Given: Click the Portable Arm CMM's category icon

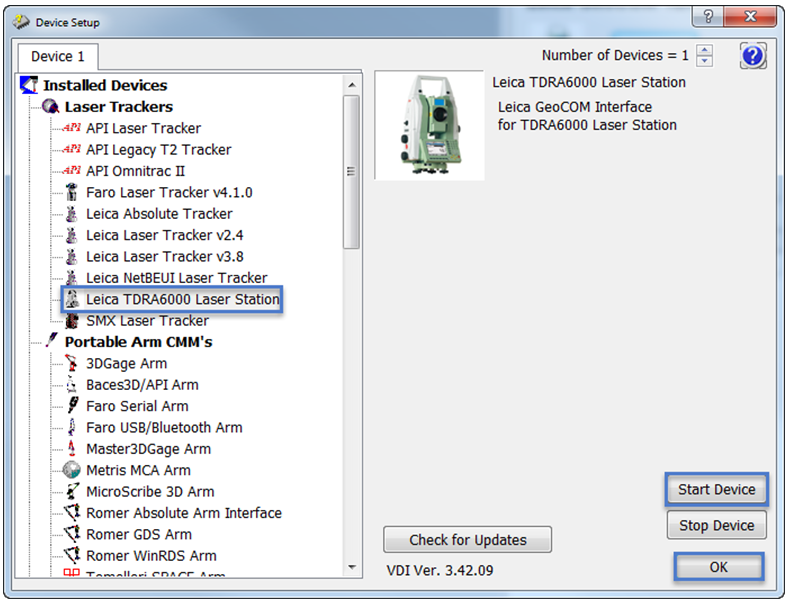Looking at the screenshot, I should click(x=51, y=340).
